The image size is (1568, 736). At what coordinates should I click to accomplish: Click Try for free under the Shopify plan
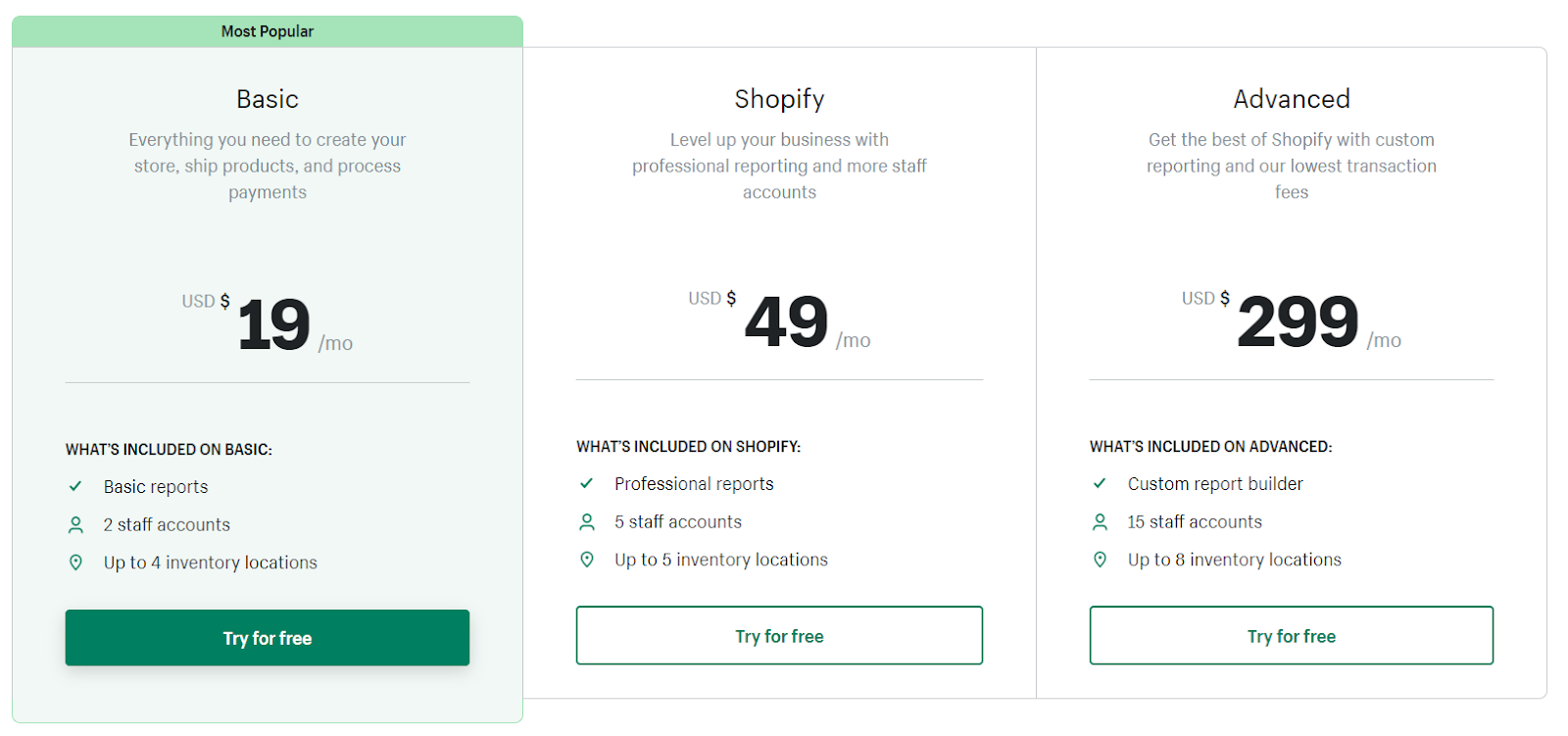pos(779,635)
